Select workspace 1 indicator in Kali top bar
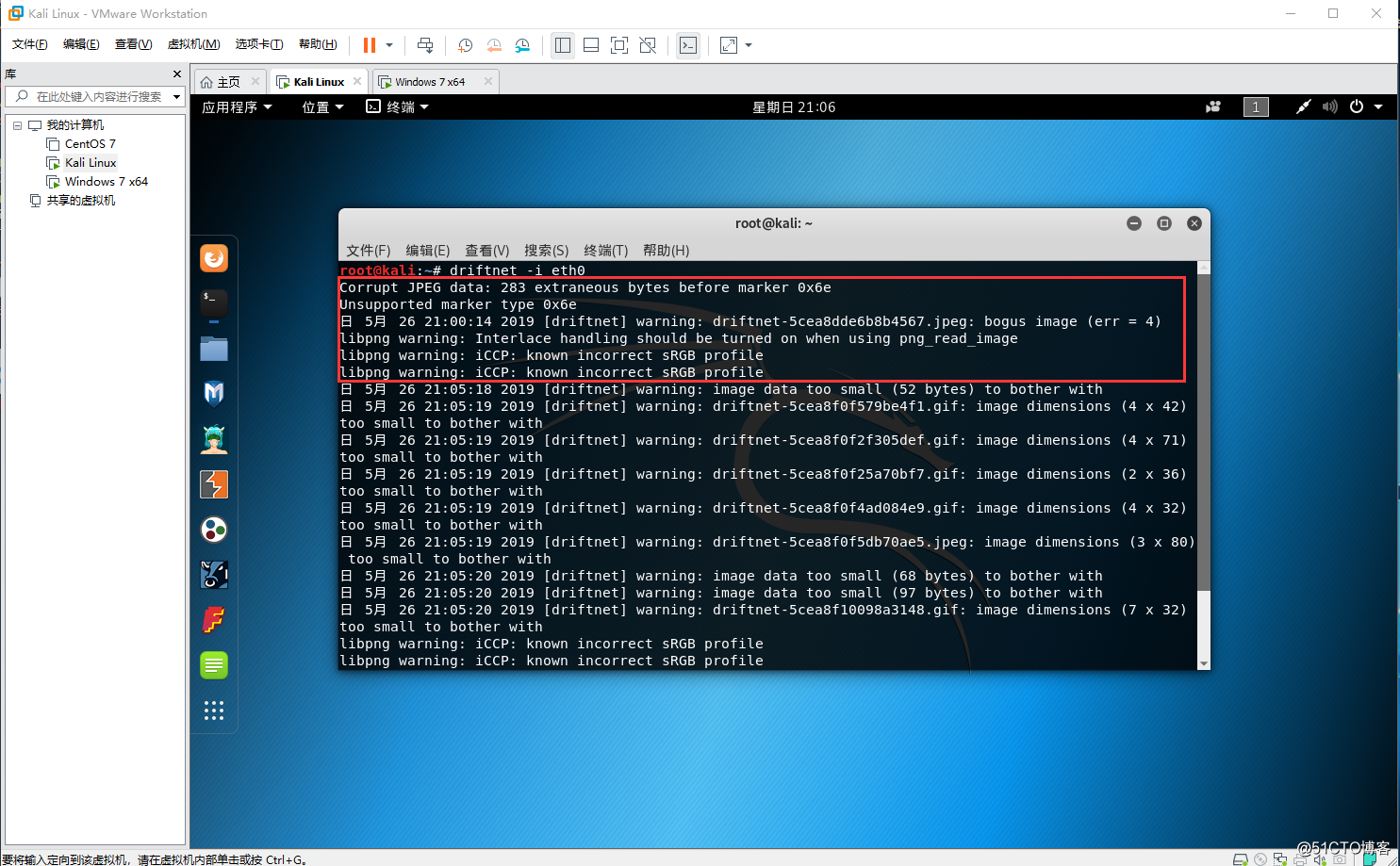The image size is (1400, 866). (1256, 106)
